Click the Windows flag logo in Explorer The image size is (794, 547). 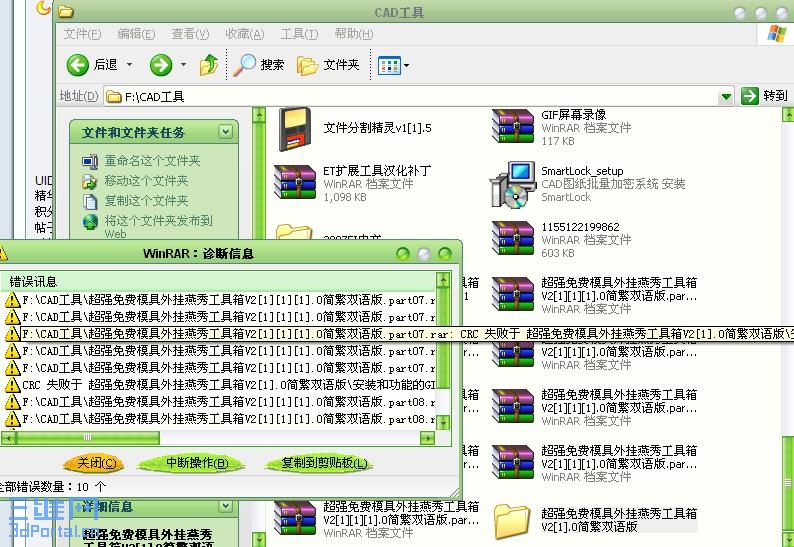coord(776,34)
